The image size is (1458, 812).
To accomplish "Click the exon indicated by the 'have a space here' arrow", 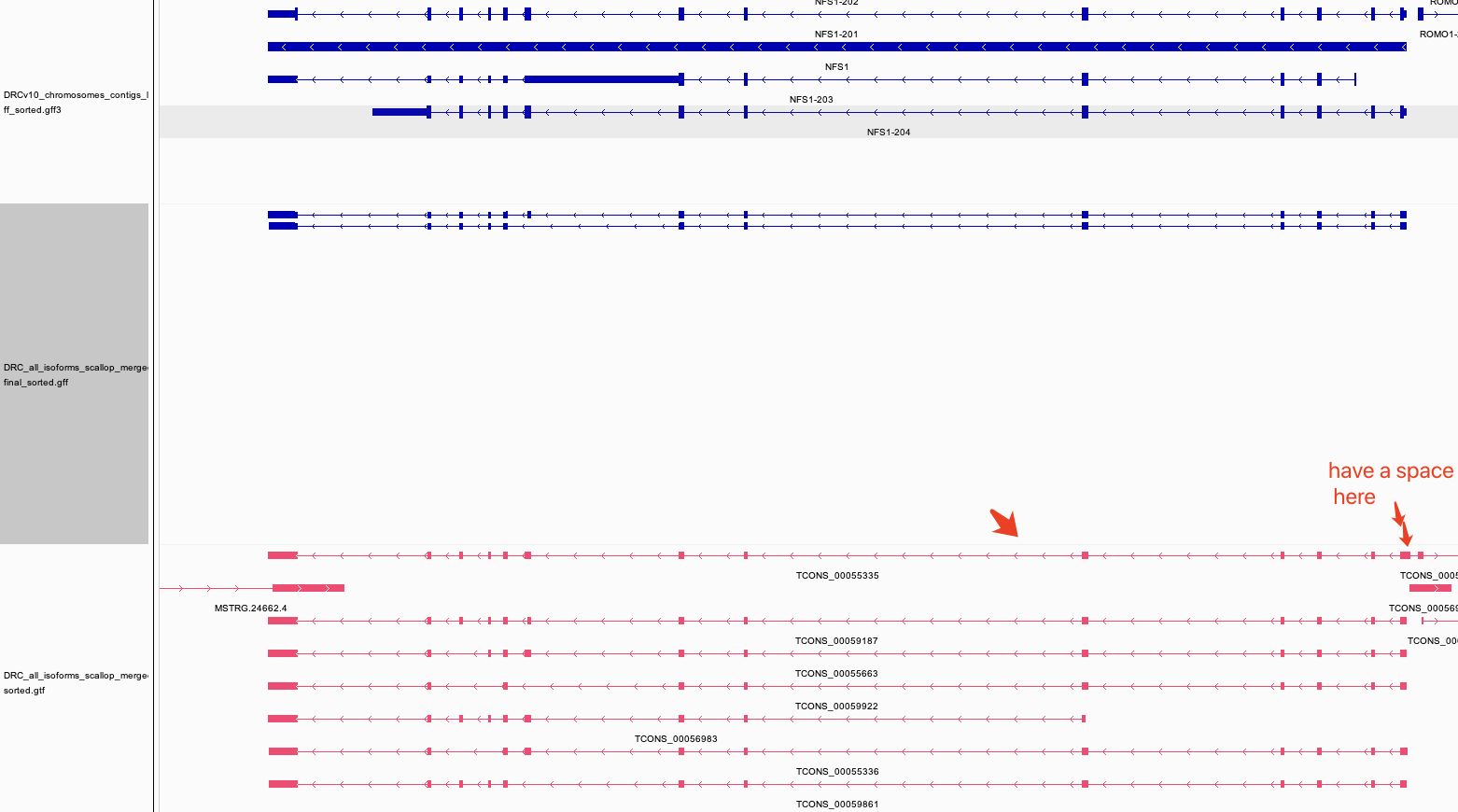I will click(x=1408, y=553).
